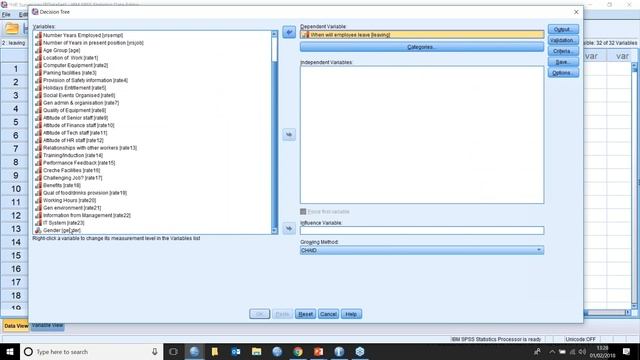The height and width of the screenshot is (360, 640).
Task: Click the Reset button
Action: pyautogui.click(x=305, y=314)
